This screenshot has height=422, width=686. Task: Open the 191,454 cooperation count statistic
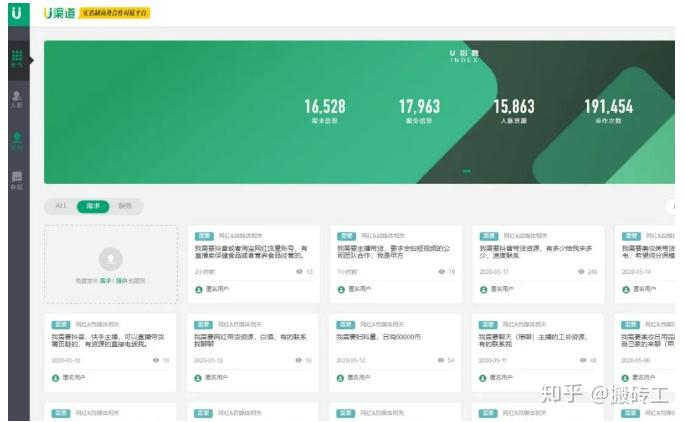click(609, 111)
